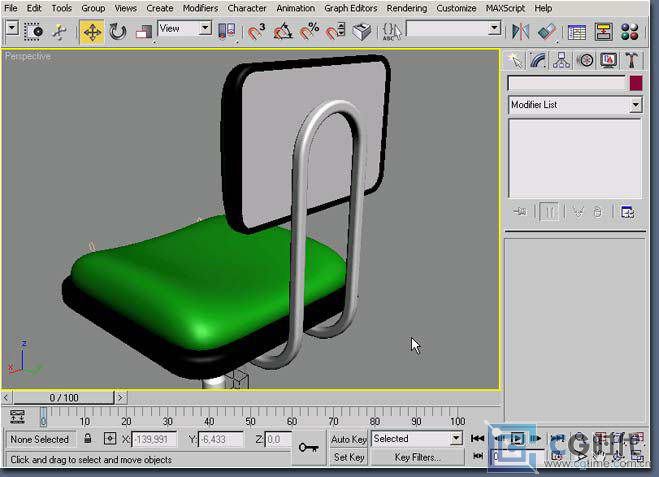
Task: Open the Layer Manager icon
Action: click(577, 32)
